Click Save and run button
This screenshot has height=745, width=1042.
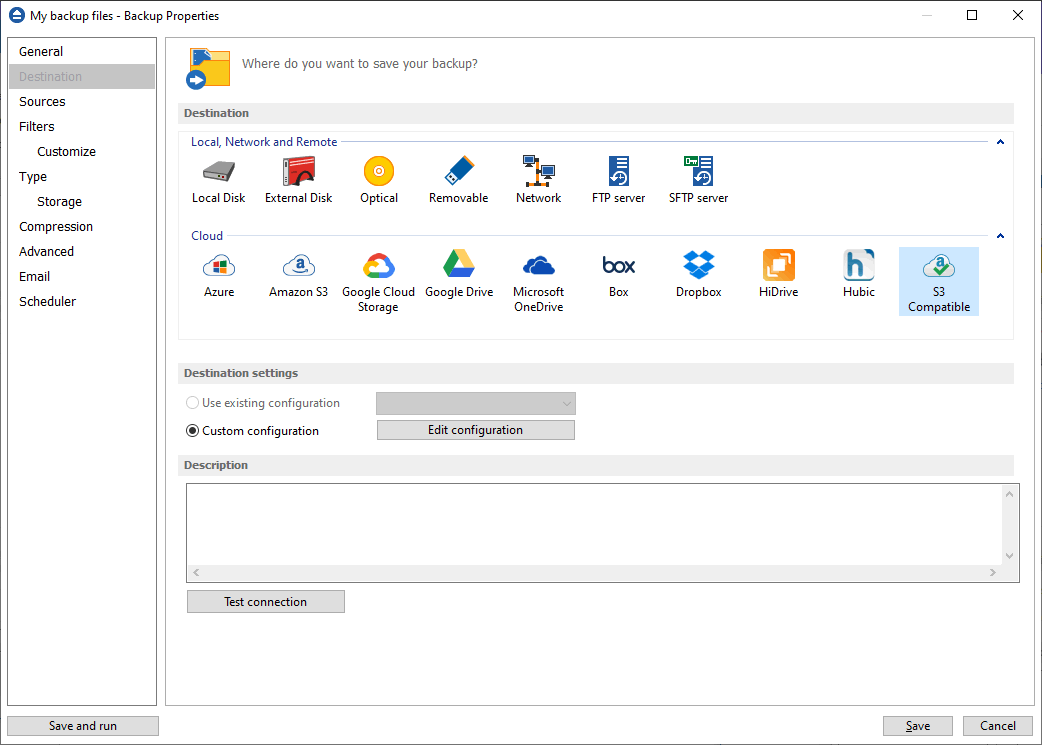click(x=83, y=726)
